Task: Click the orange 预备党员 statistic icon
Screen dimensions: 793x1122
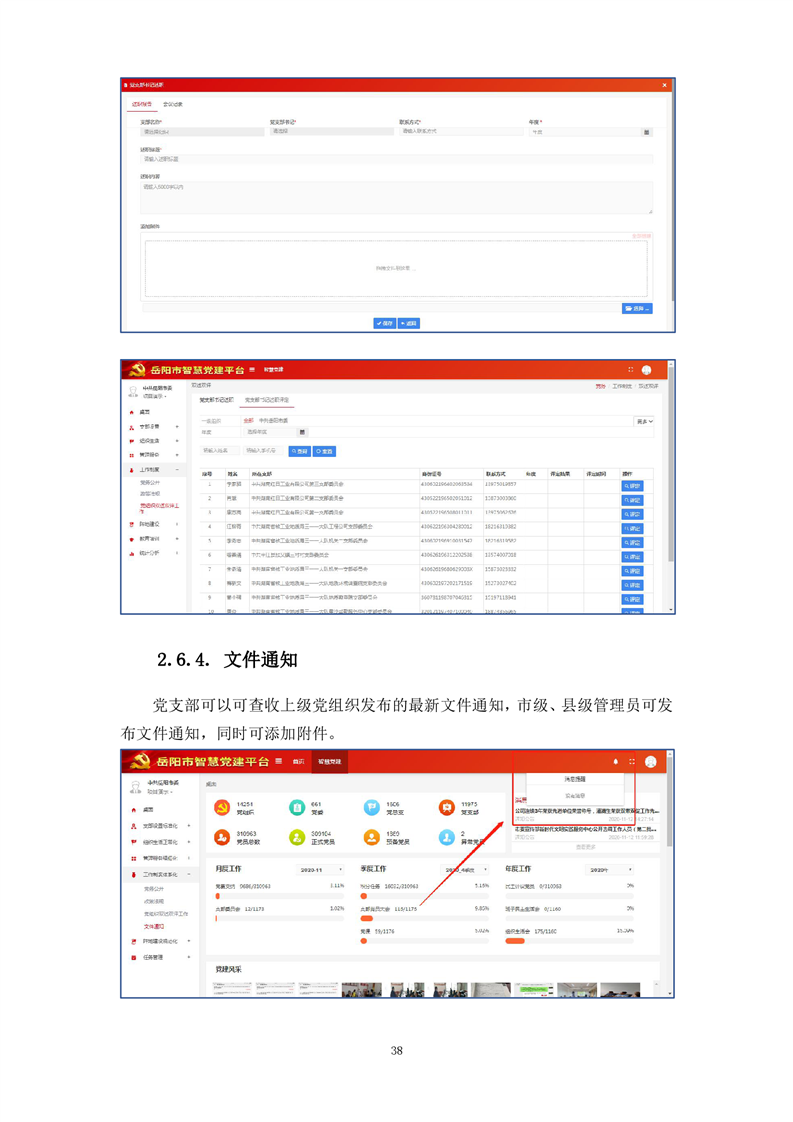Action: click(x=371, y=836)
